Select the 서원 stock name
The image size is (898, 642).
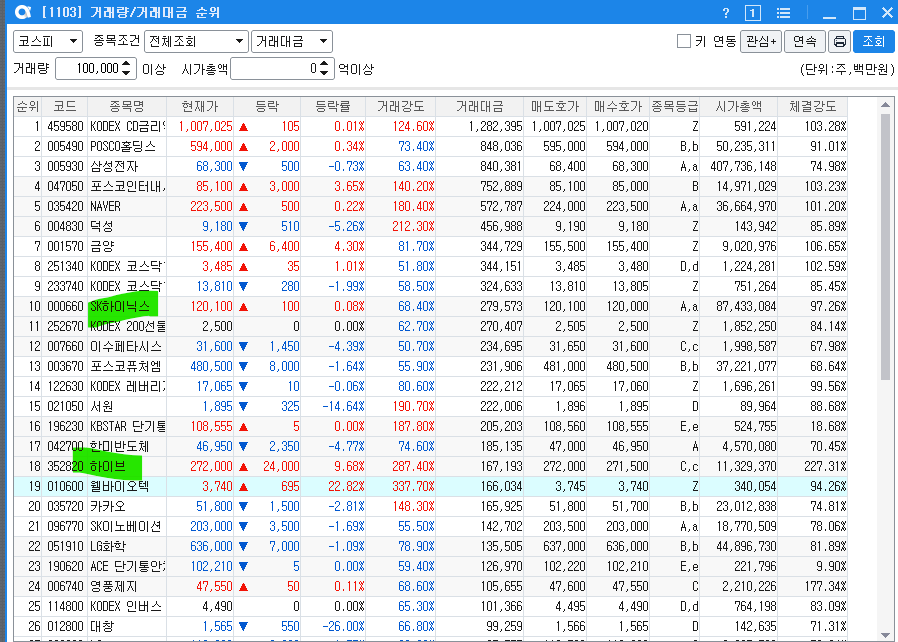coord(101,407)
